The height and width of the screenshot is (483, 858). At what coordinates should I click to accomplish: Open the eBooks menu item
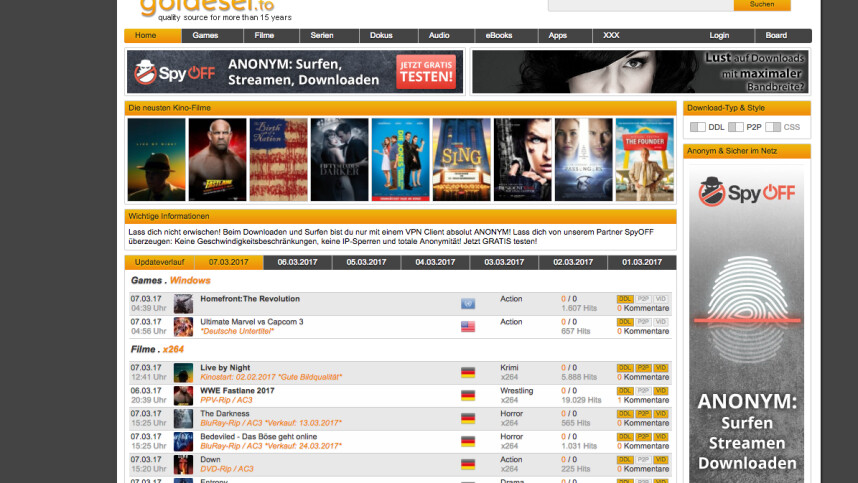click(506, 36)
